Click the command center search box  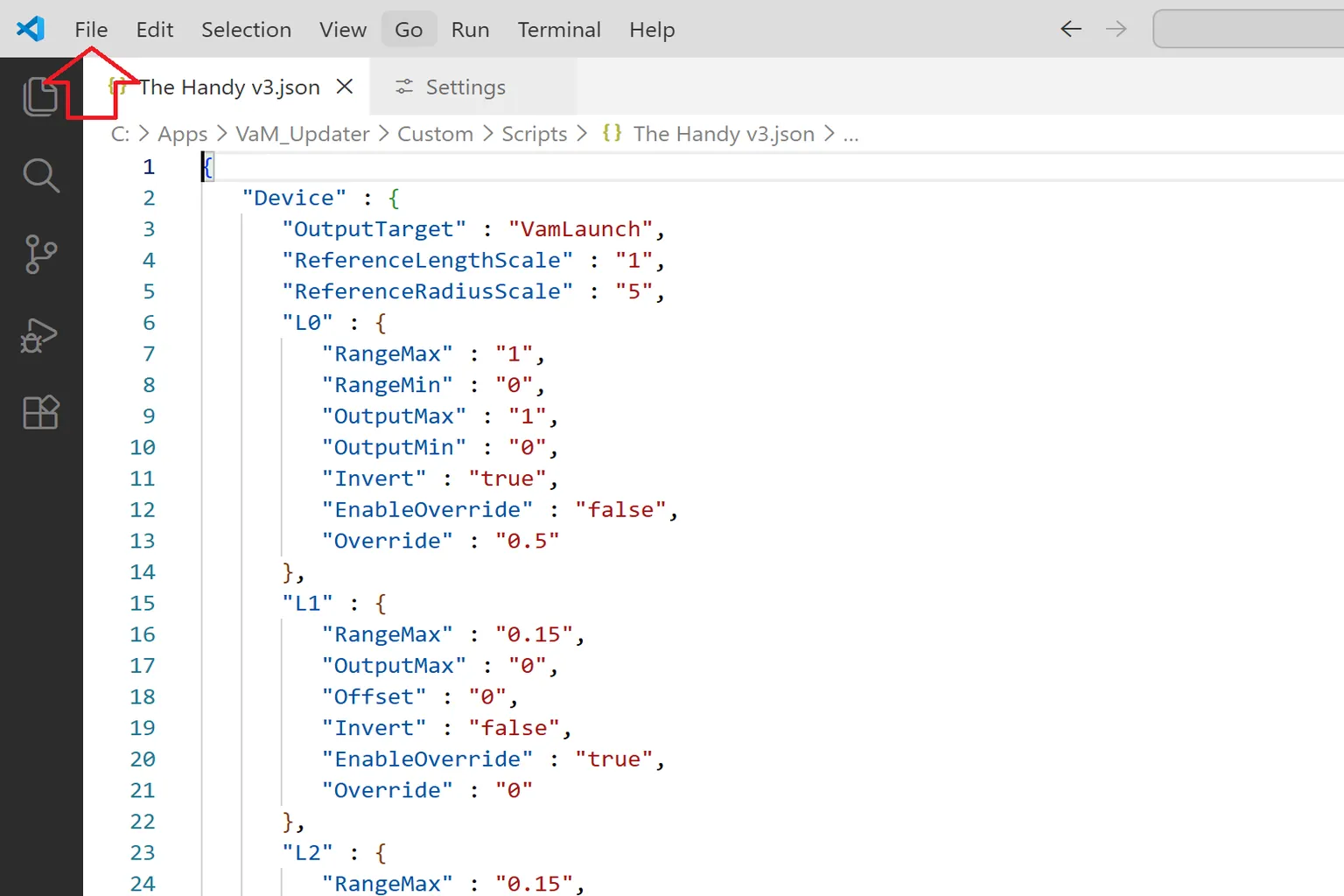[x=1249, y=29]
